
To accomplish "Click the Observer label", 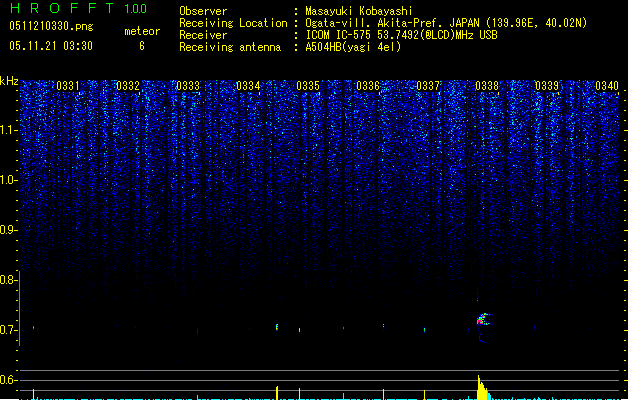I will click(x=203, y=11).
